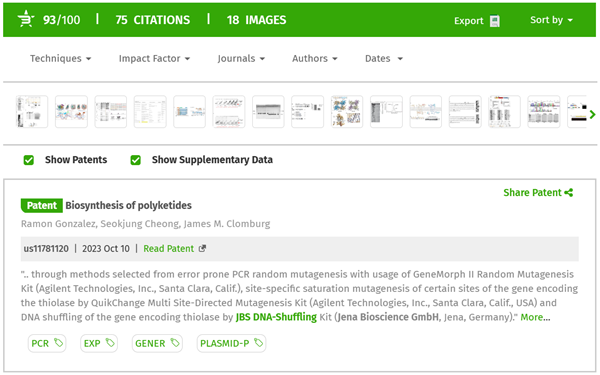Click external link icon beside Read Patent

[202, 248]
